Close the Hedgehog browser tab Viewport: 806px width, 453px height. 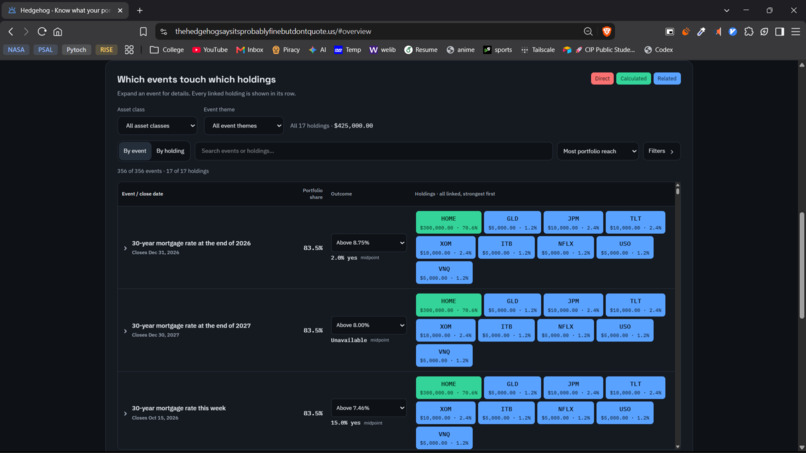(x=120, y=10)
